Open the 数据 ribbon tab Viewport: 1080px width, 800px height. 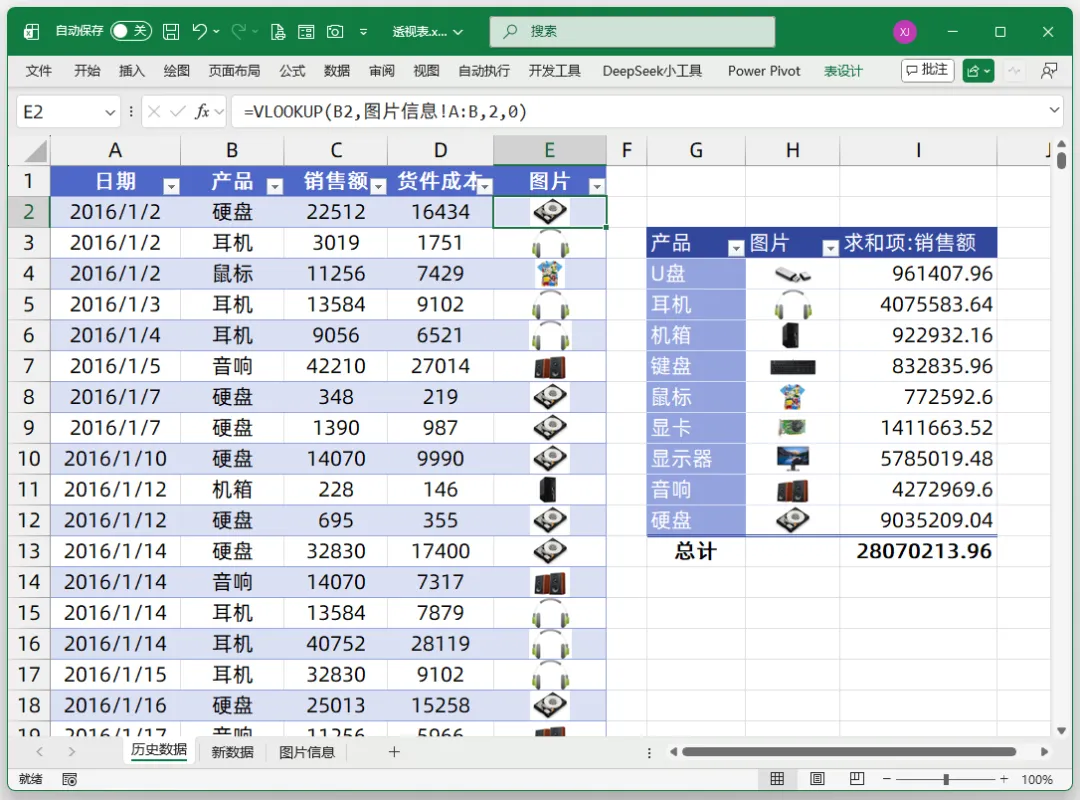pyautogui.click(x=336, y=71)
